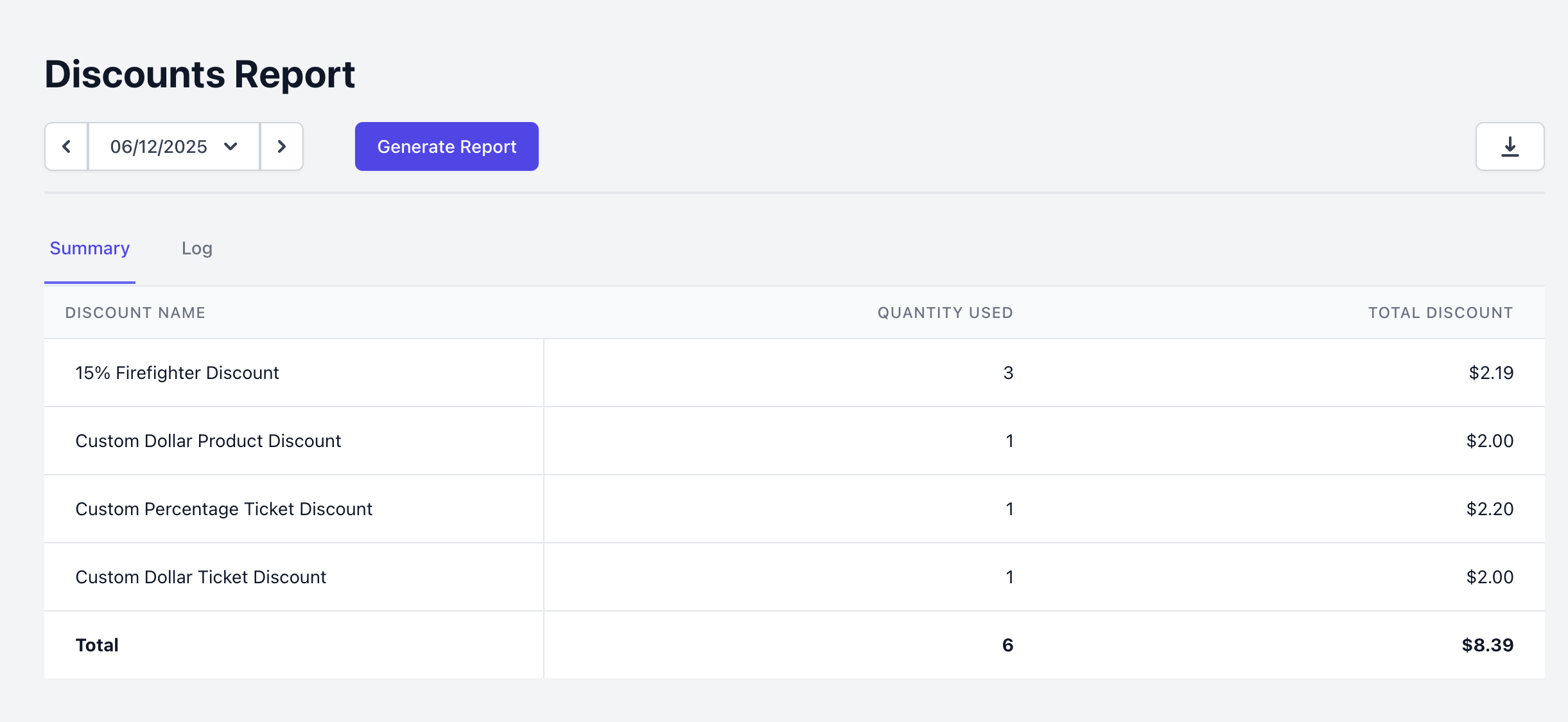Screen dimensions: 1568x722
Task: Click the download report icon
Action: tap(1510, 146)
